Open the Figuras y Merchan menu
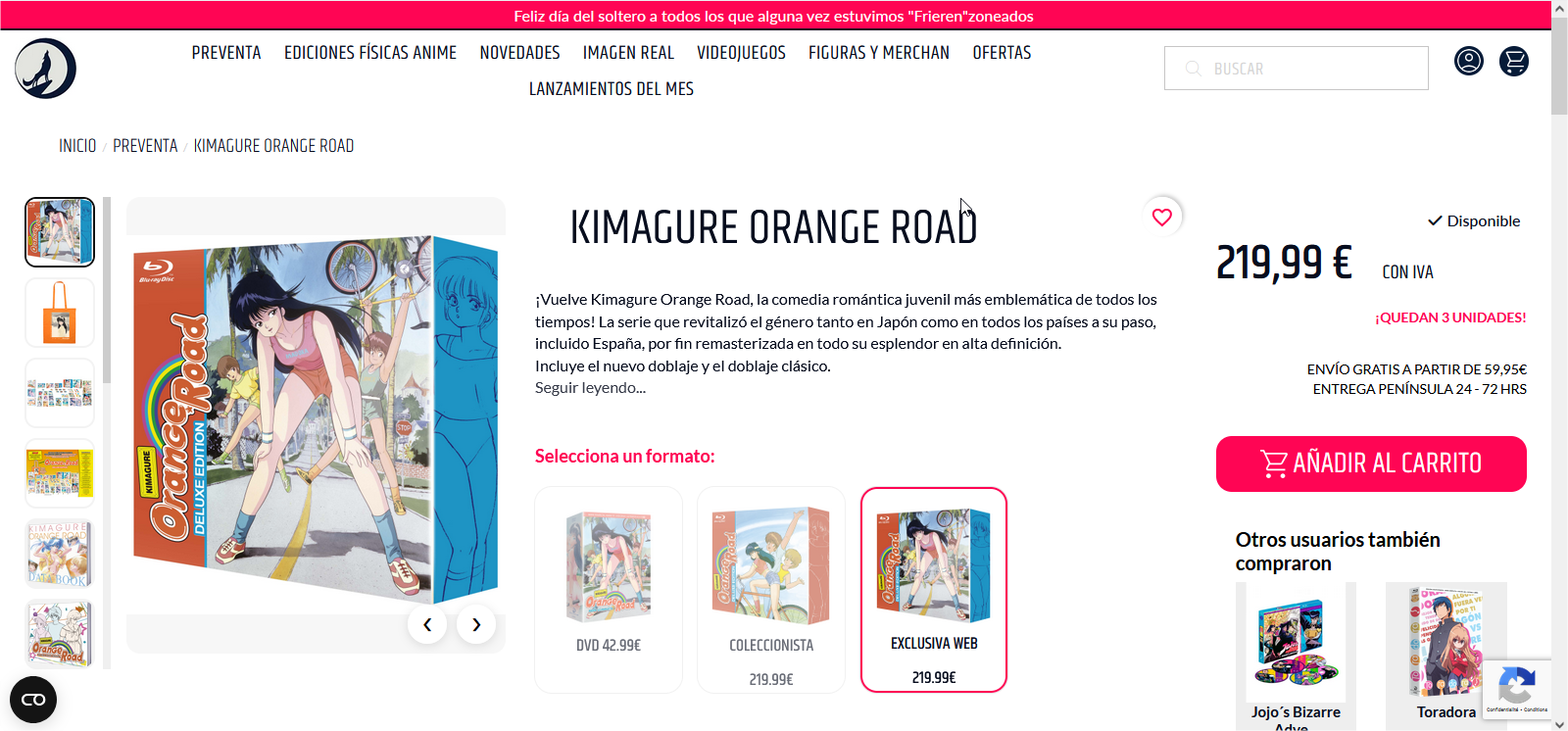This screenshot has width=1568, height=731. click(879, 53)
